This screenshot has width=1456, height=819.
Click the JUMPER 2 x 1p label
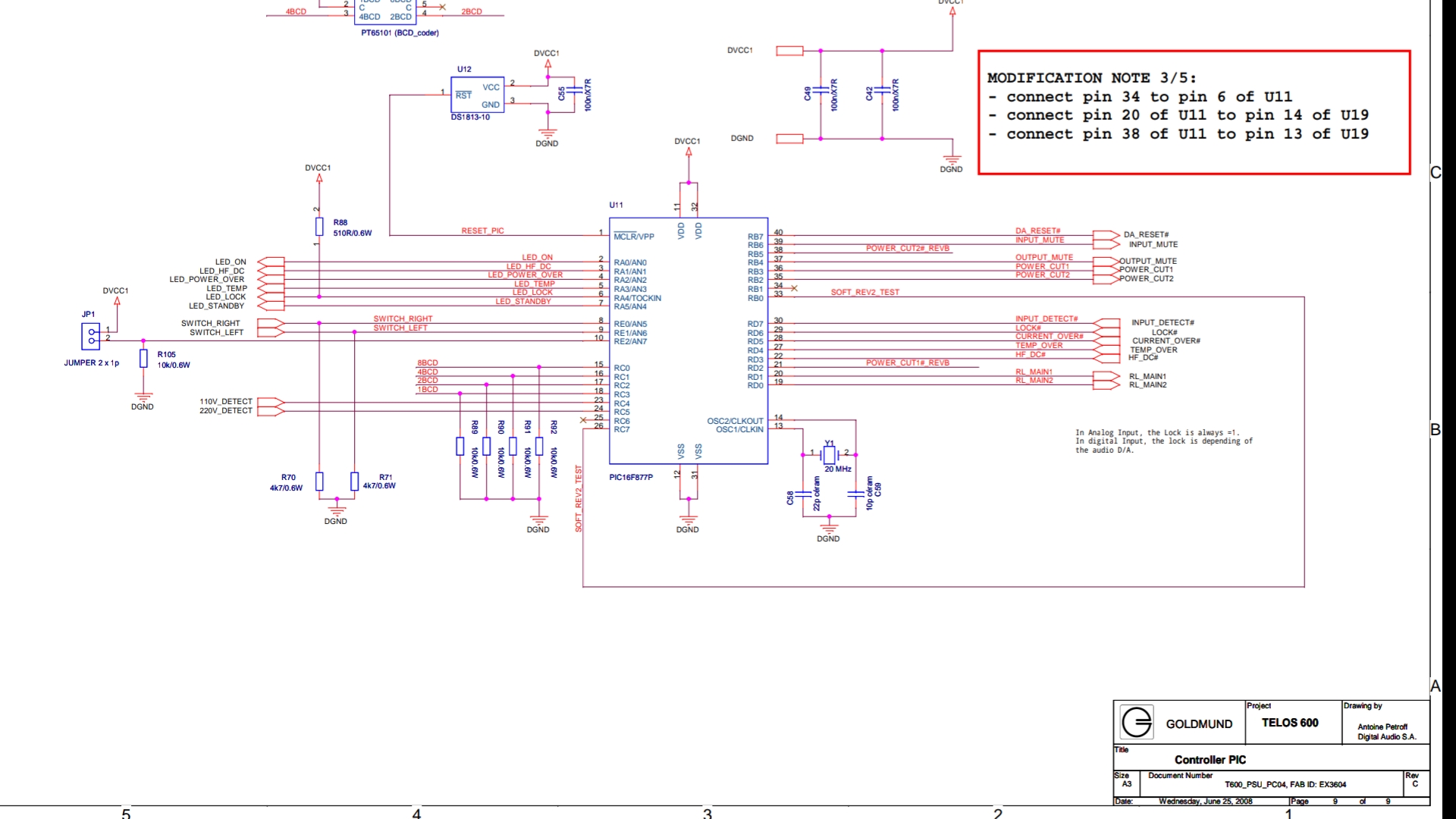pos(91,363)
